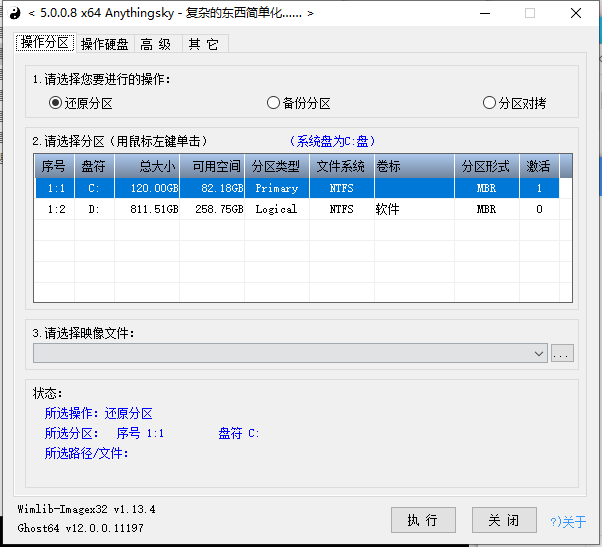Viewport: 602px width, 547px height.
Task: Open the 操作硬盘 tab
Action: 105,44
